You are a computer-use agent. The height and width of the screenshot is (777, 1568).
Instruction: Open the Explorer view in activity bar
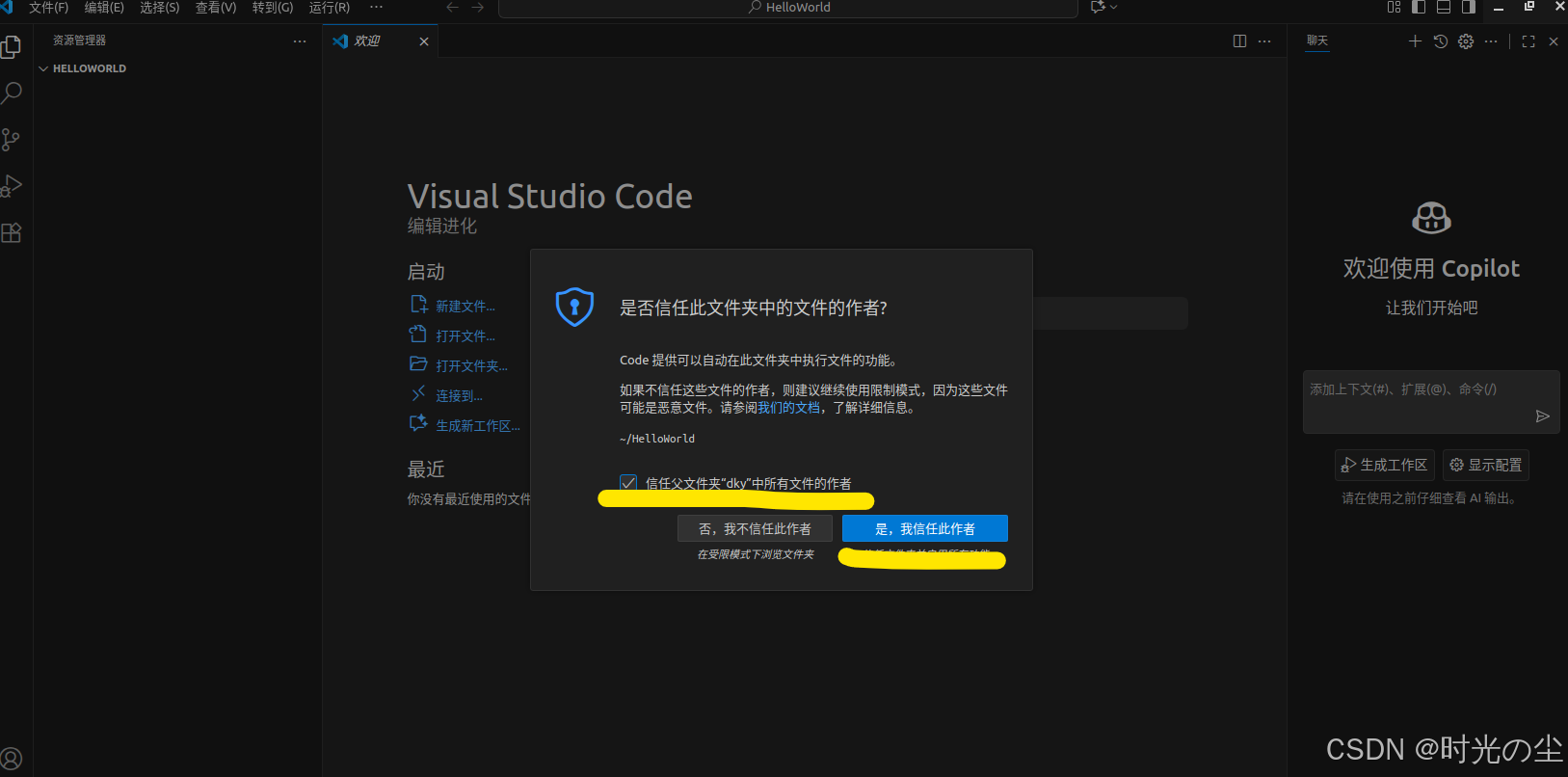tap(12, 46)
